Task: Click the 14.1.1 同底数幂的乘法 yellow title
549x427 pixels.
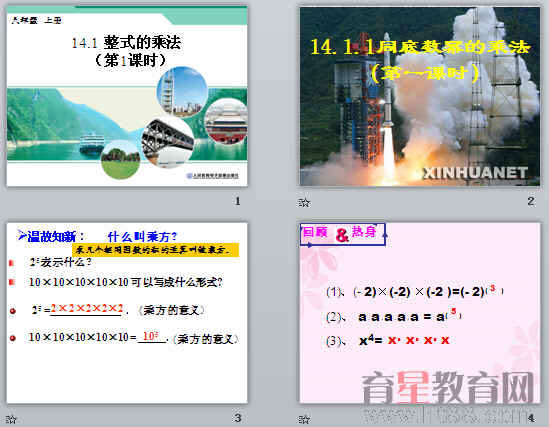Action: [x=420, y=48]
